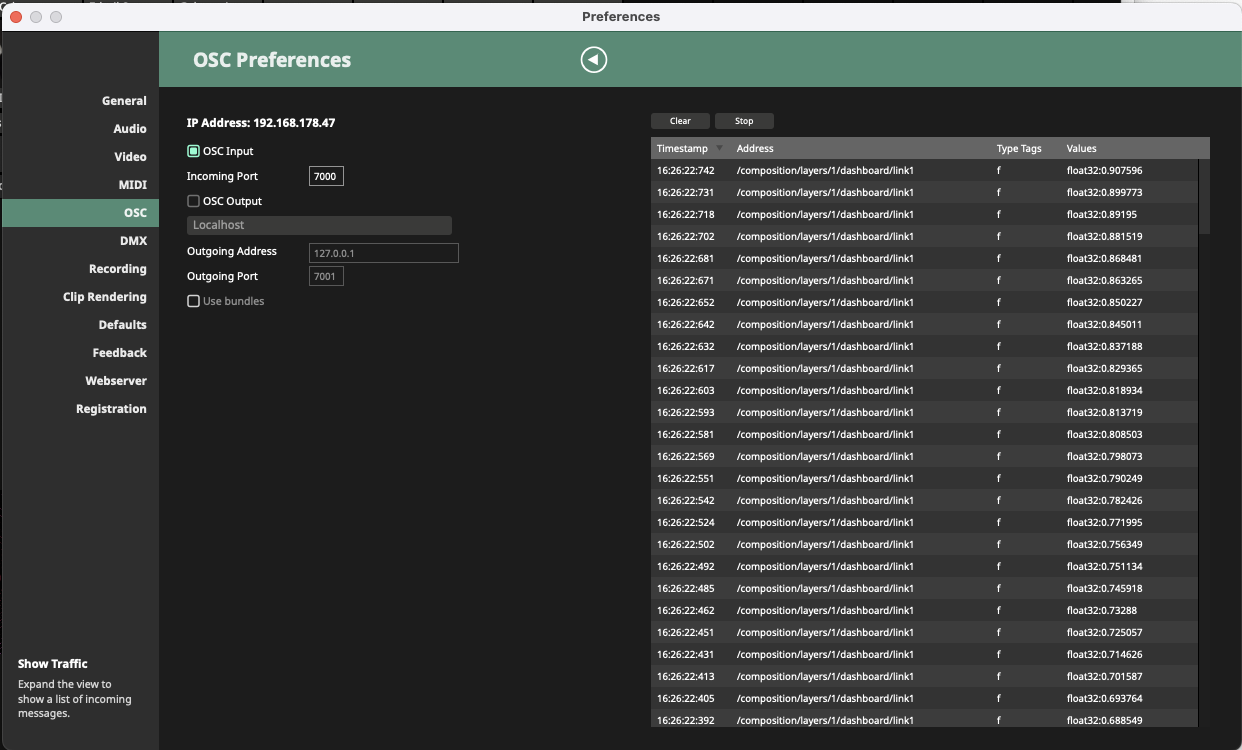The width and height of the screenshot is (1242, 750).
Task: Enable the OSC Output checkbox
Action: coord(194,201)
